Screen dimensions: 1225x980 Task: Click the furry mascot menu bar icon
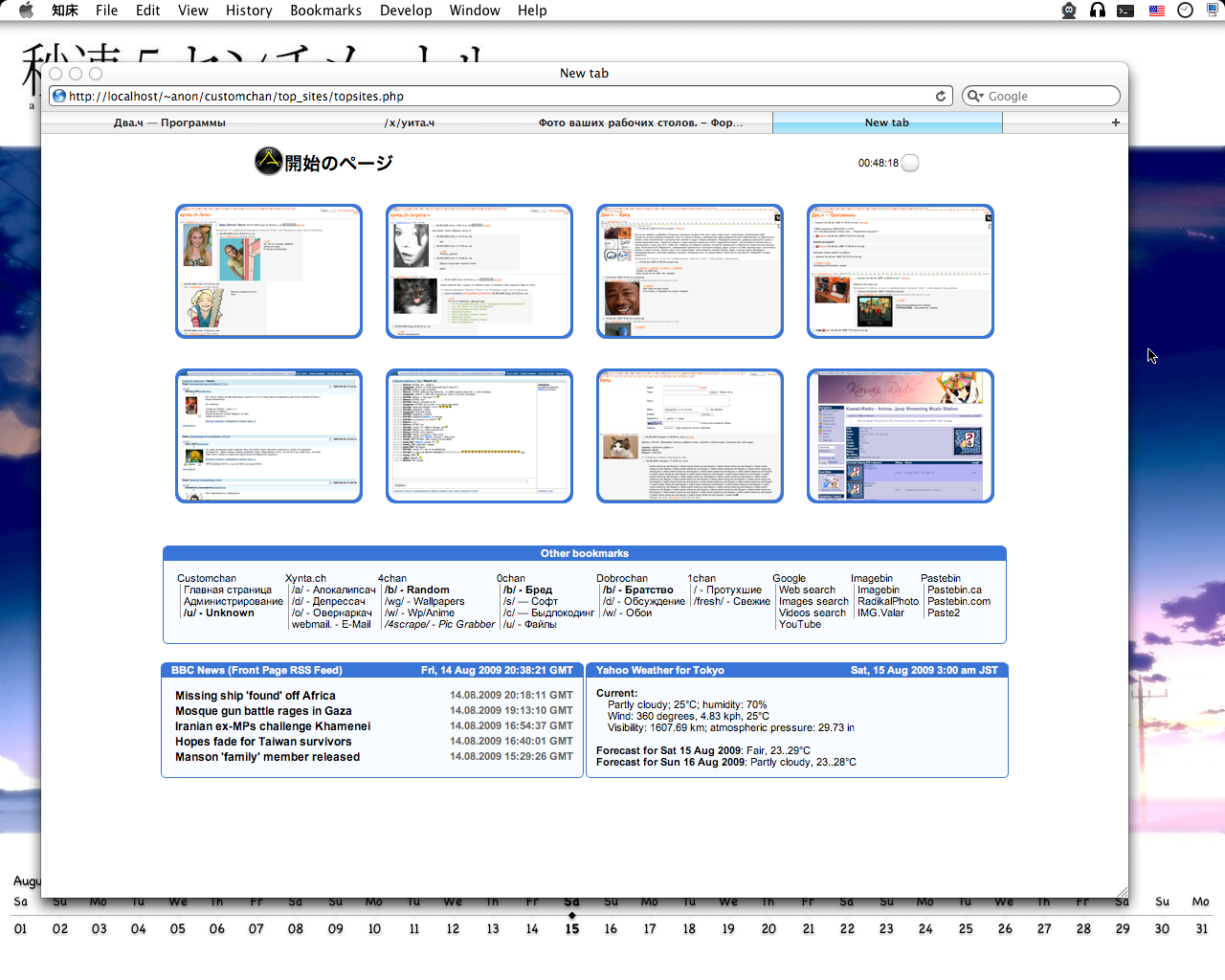coord(1069,11)
